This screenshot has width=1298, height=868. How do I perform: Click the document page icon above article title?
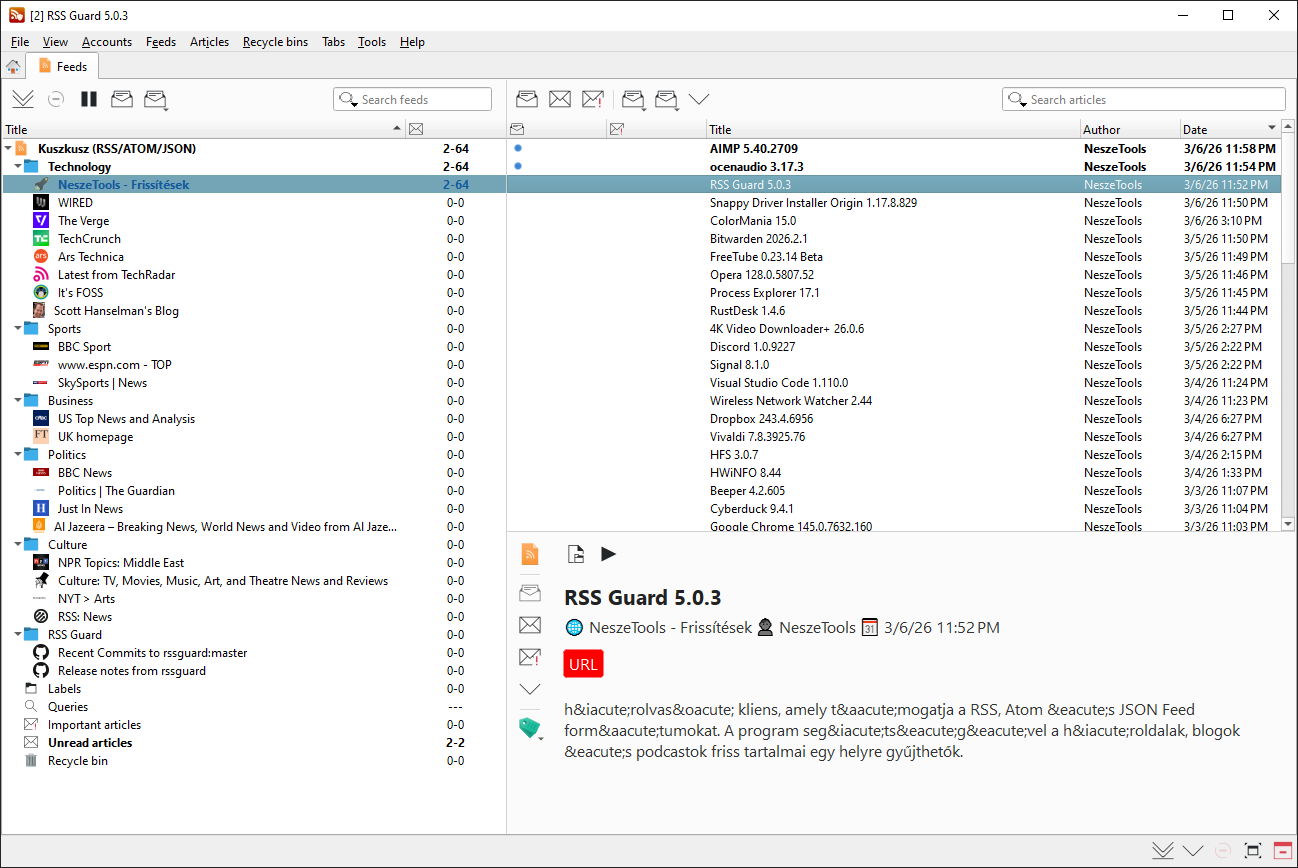(576, 554)
